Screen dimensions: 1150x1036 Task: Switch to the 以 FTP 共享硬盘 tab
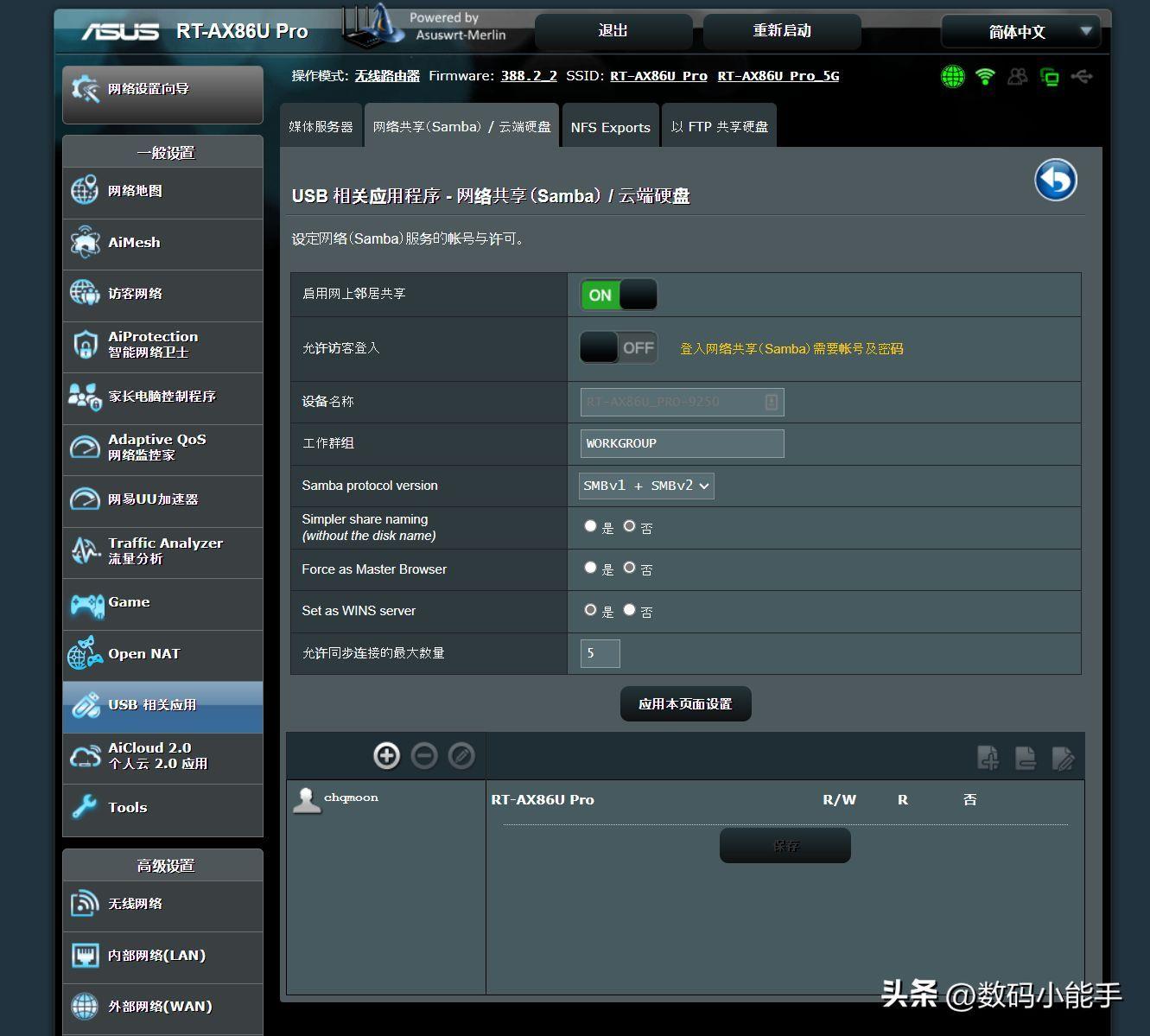[x=719, y=126]
